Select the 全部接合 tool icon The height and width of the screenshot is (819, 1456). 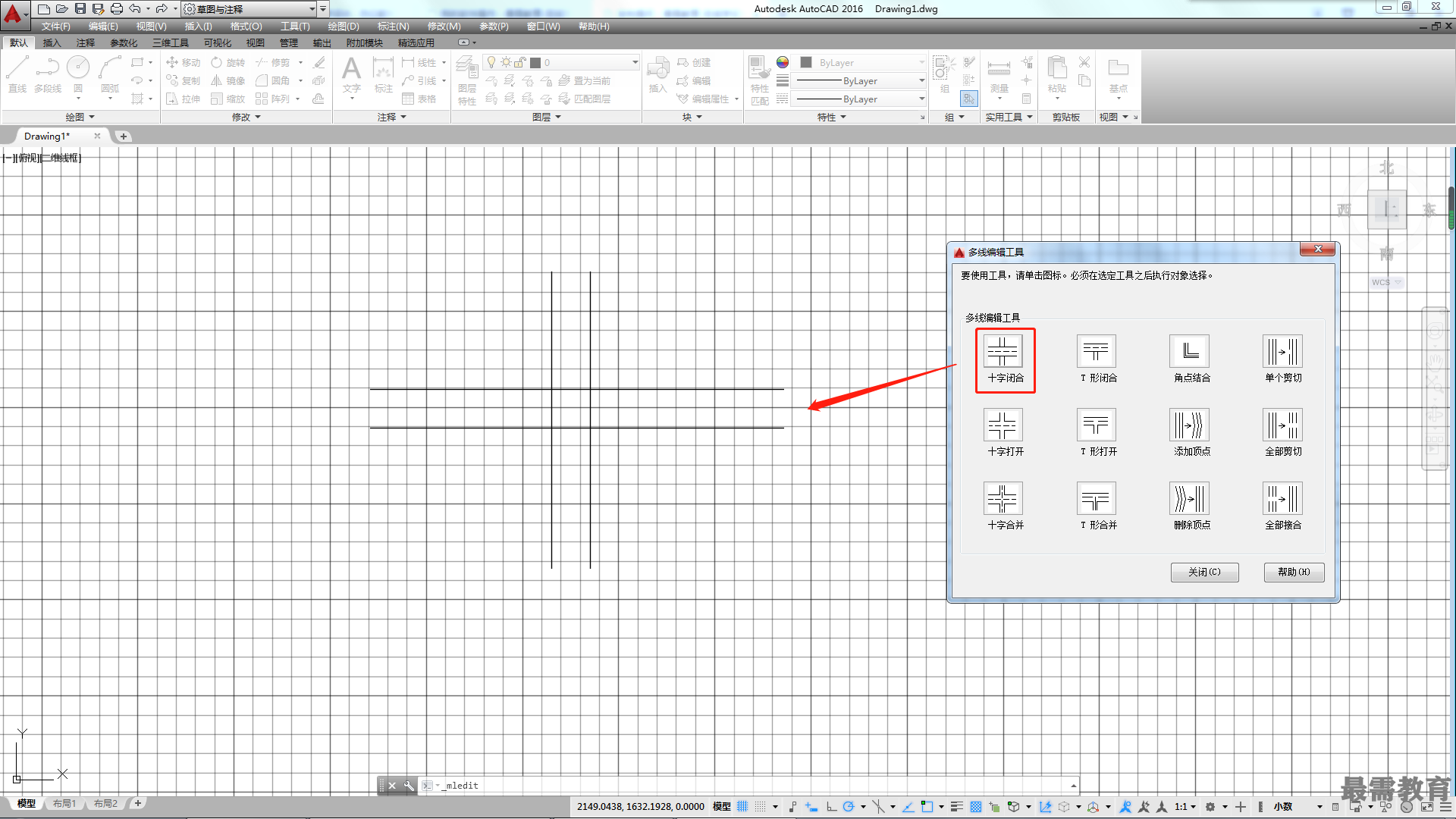(1282, 499)
